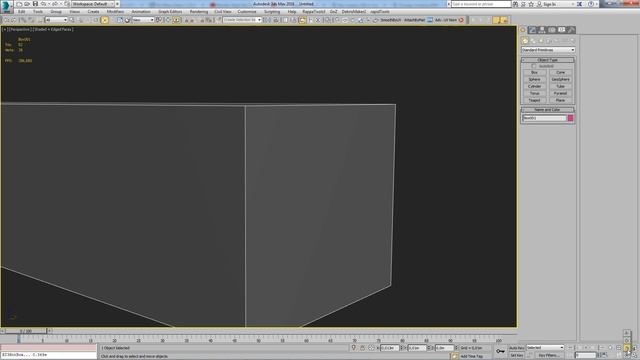The width and height of the screenshot is (640, 360).
Task: Click the 3ds Max application button
Action: pos(7,7)
